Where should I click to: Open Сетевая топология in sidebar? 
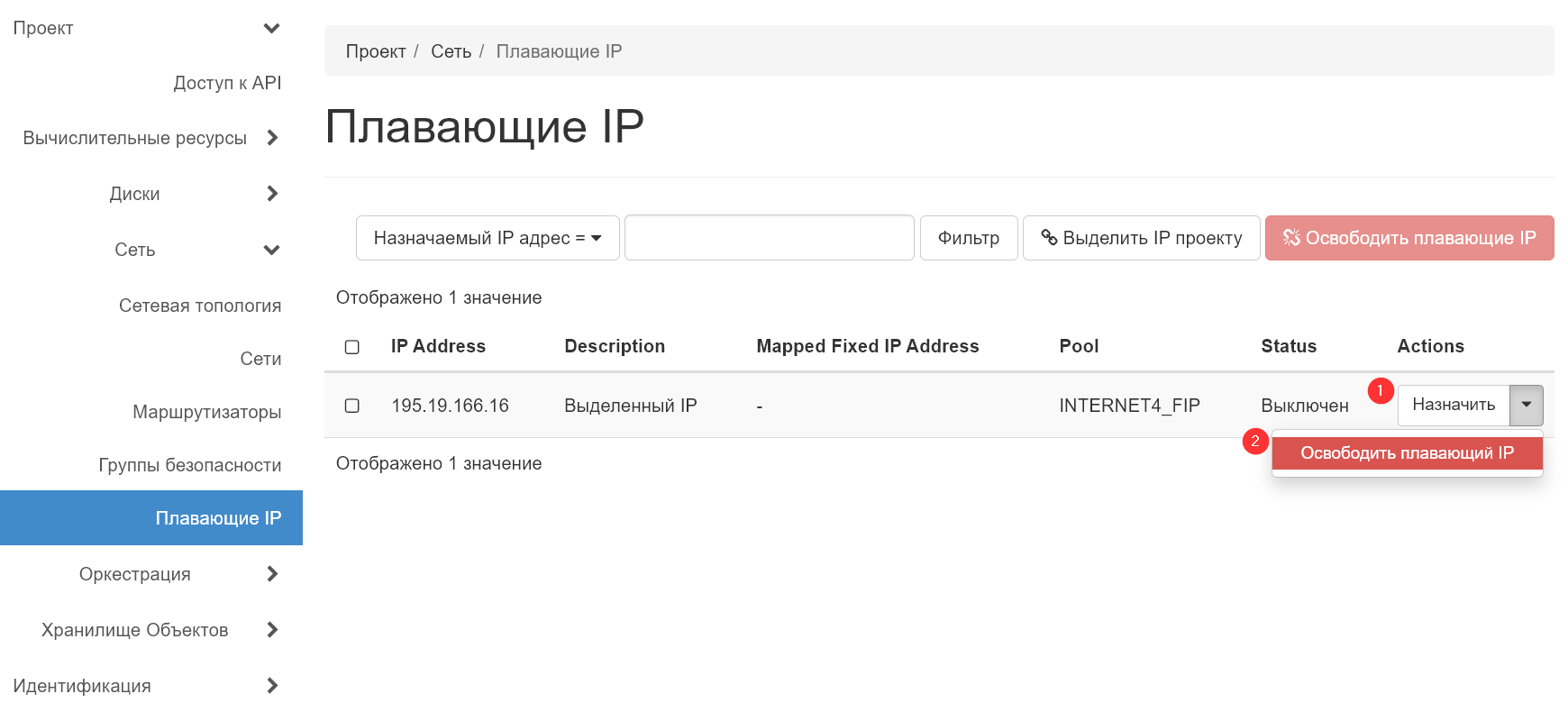[x=199, y=306]
